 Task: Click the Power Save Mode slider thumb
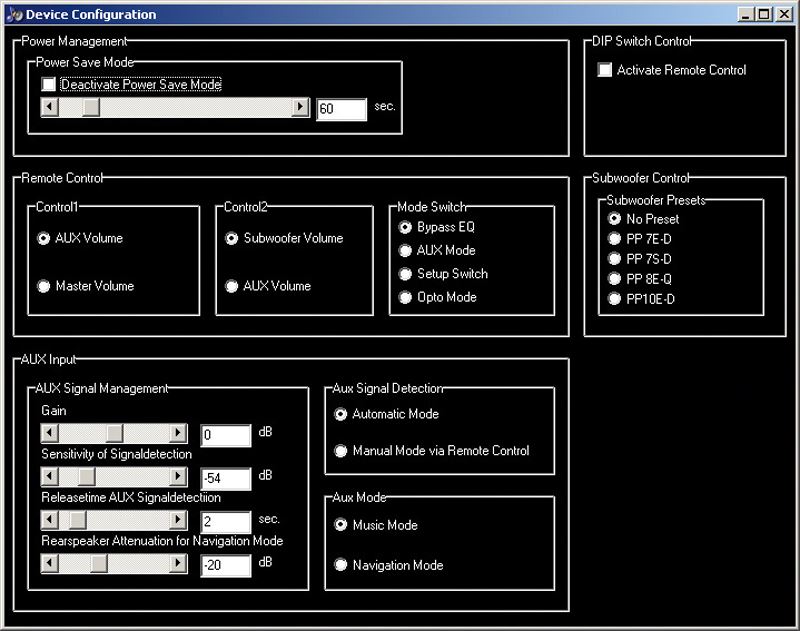click(91, 107)
